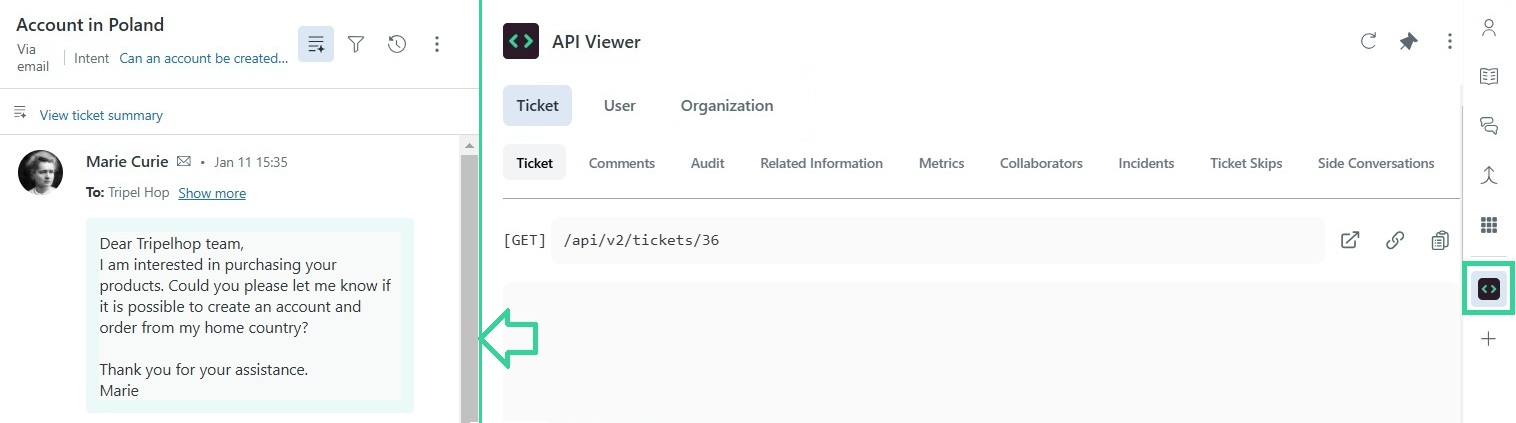Click the conversation scrollbar up arrow

click(469, 146)
